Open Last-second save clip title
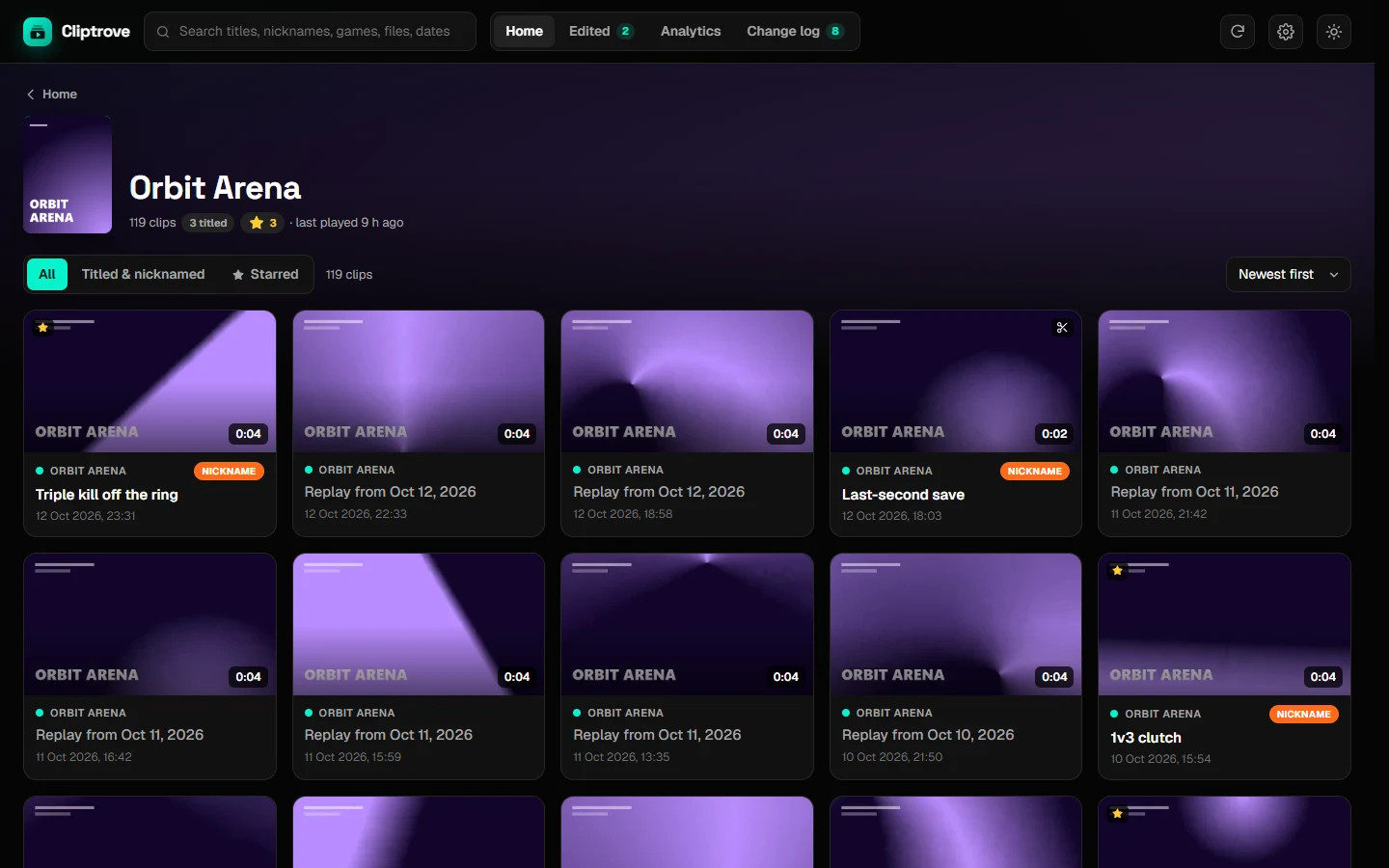The image size is (1389, 868). [903, 495]
